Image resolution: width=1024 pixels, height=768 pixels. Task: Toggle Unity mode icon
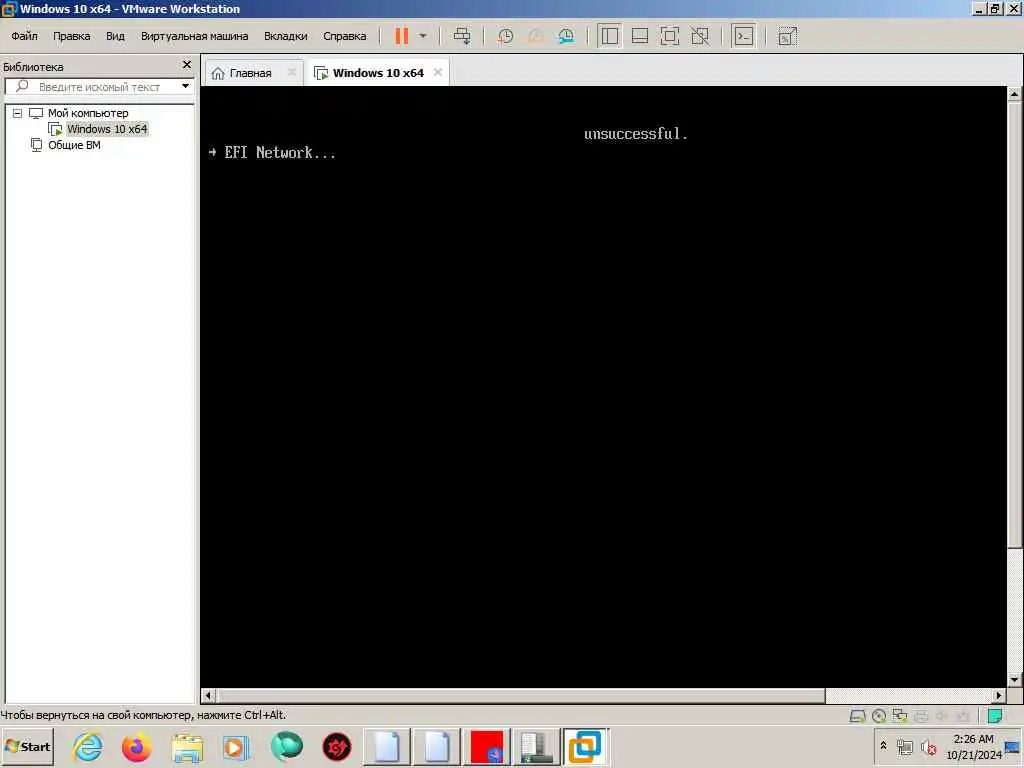[x=700, y=36]
